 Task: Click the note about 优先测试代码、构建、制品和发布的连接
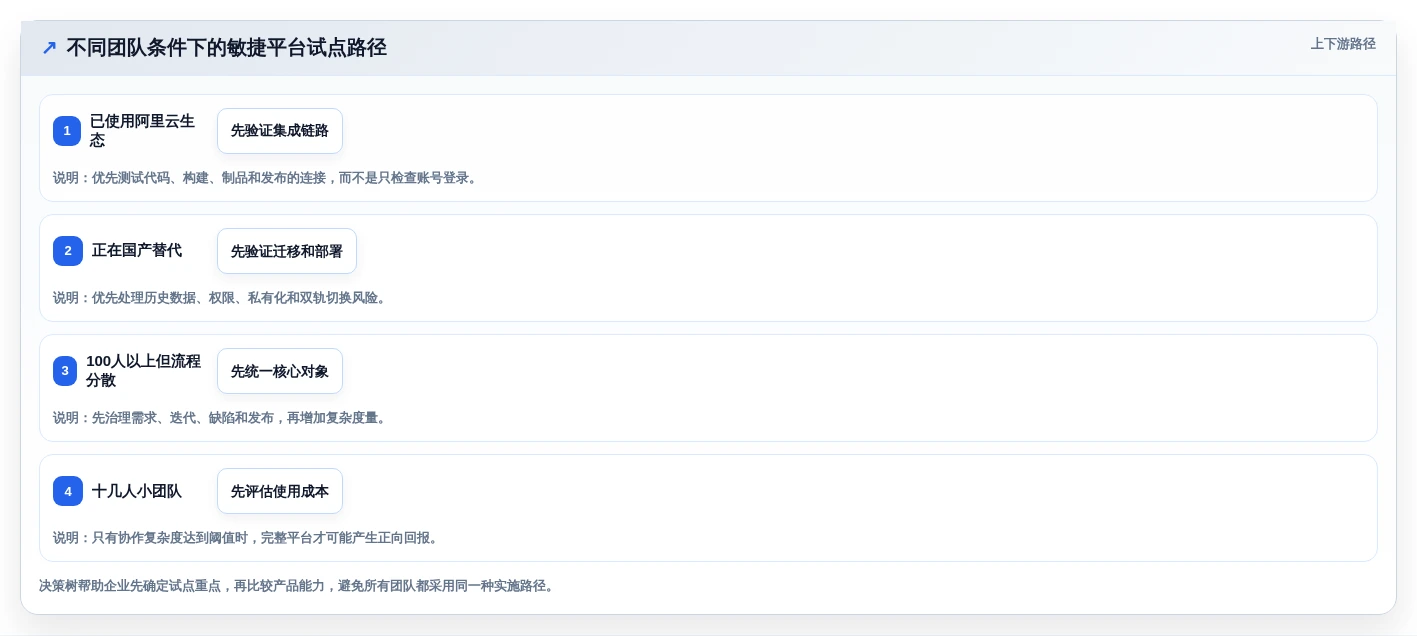268,178
